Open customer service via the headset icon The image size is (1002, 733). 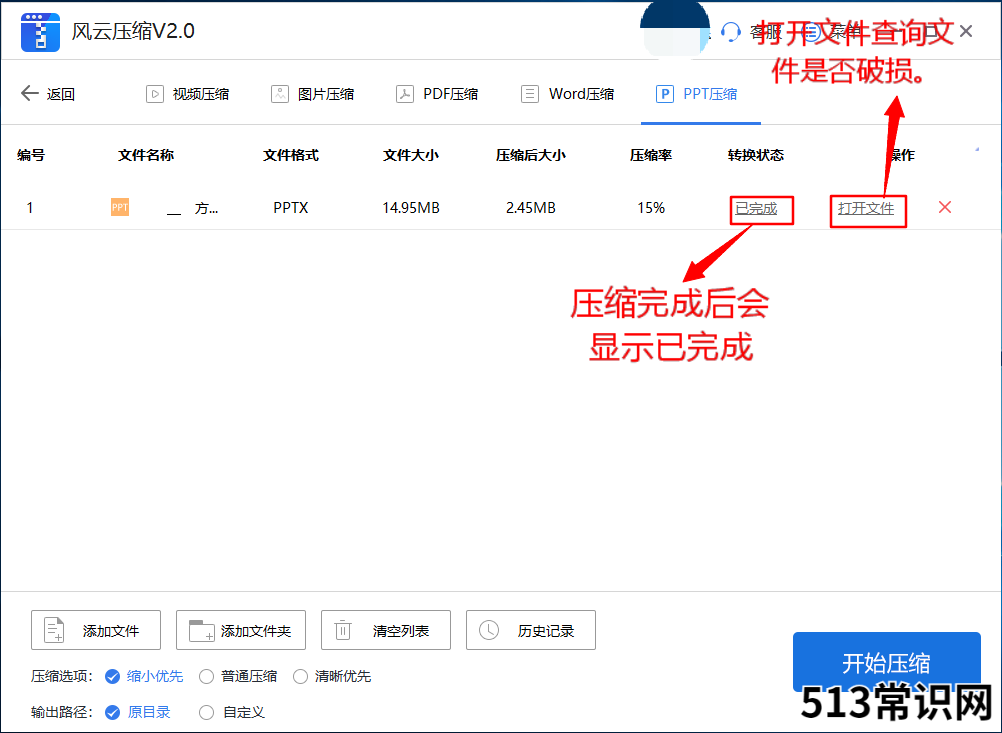[x=730, y=31]
